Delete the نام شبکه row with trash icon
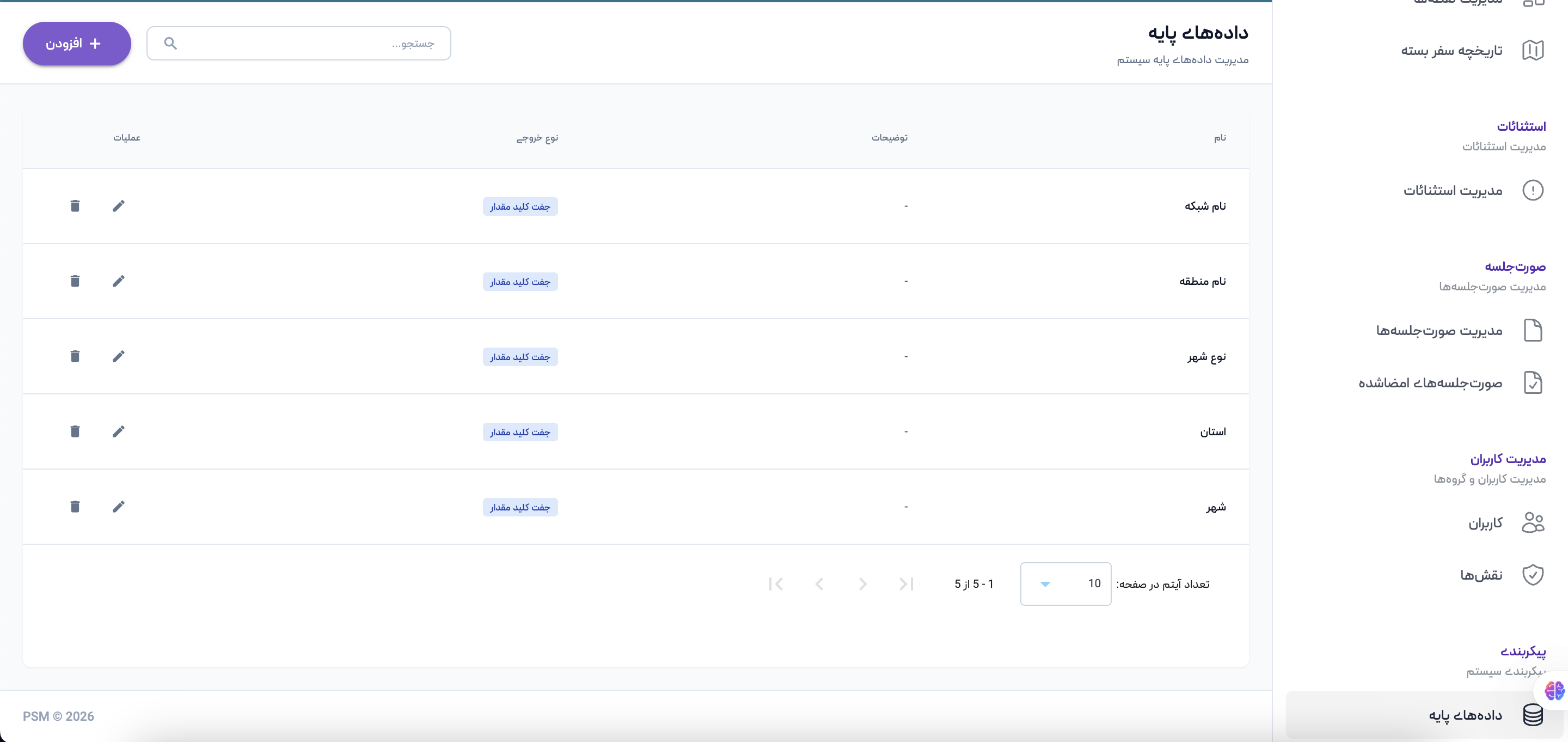The image size is (1568, 742). tap(75, 206)
